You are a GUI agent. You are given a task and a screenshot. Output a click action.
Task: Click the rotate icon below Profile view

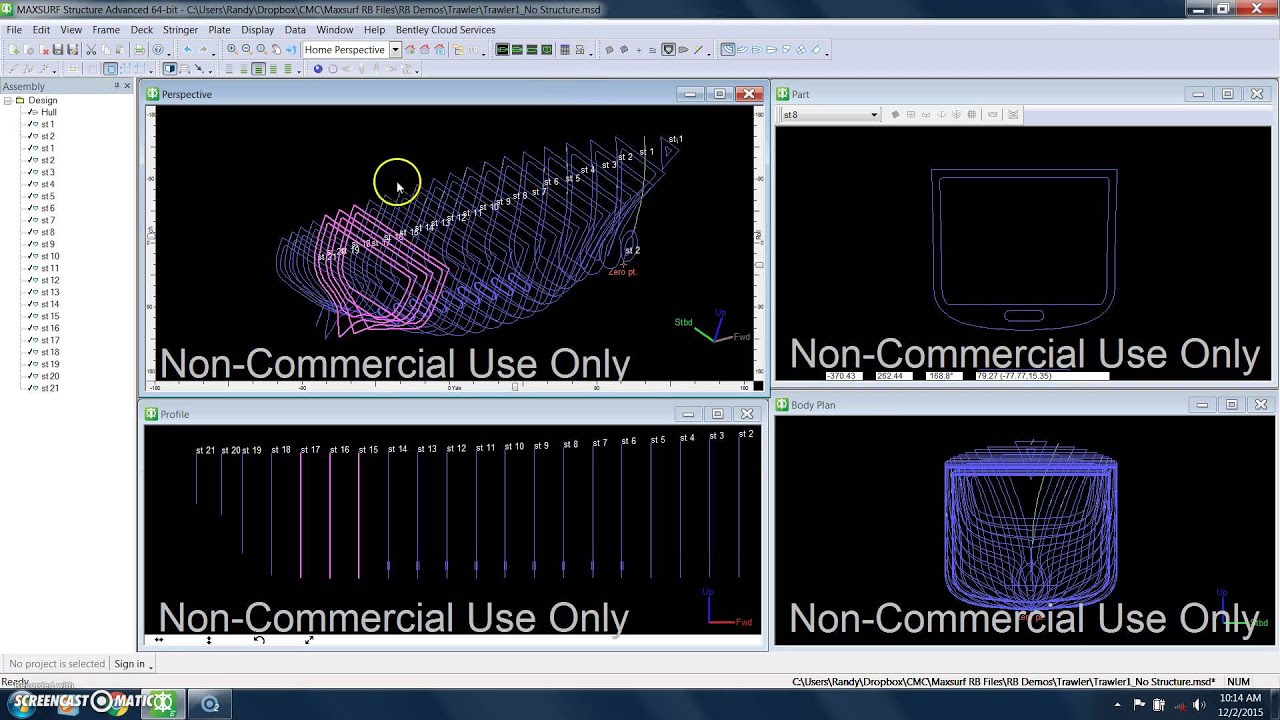[259, 640]
